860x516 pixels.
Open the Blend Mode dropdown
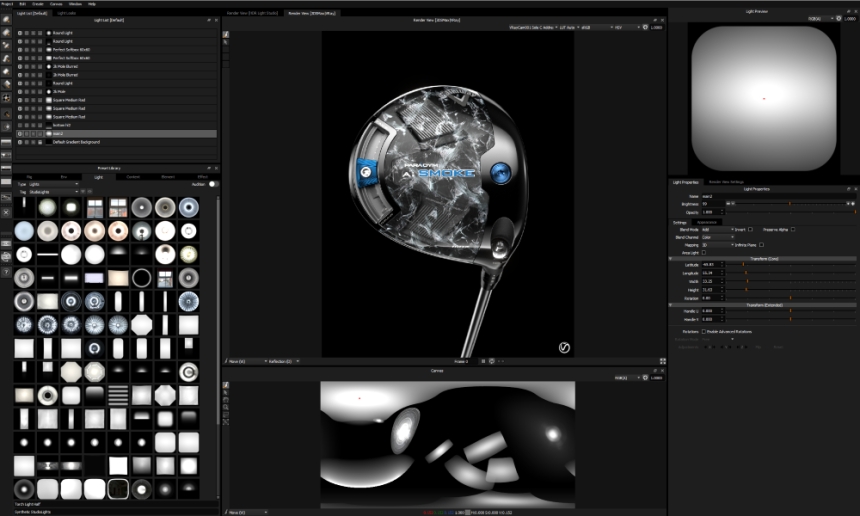click(717, 229)
